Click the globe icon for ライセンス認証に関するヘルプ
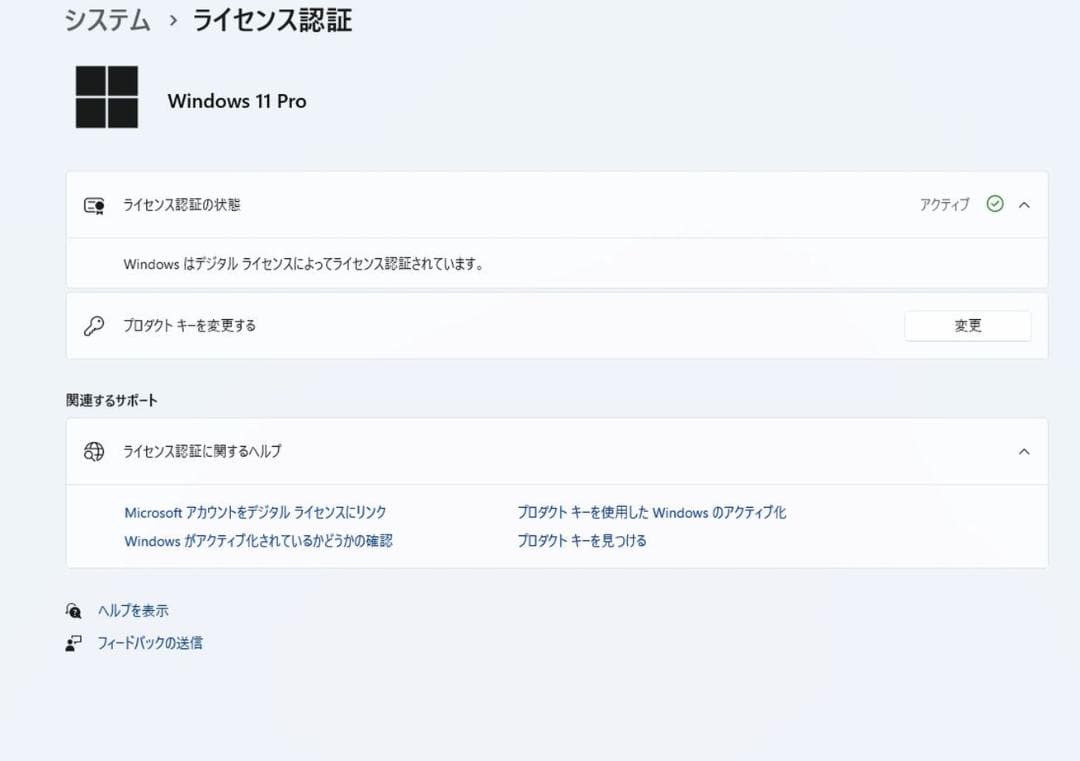The height and width of the screenshot is (761, 1080). (93, 451)
